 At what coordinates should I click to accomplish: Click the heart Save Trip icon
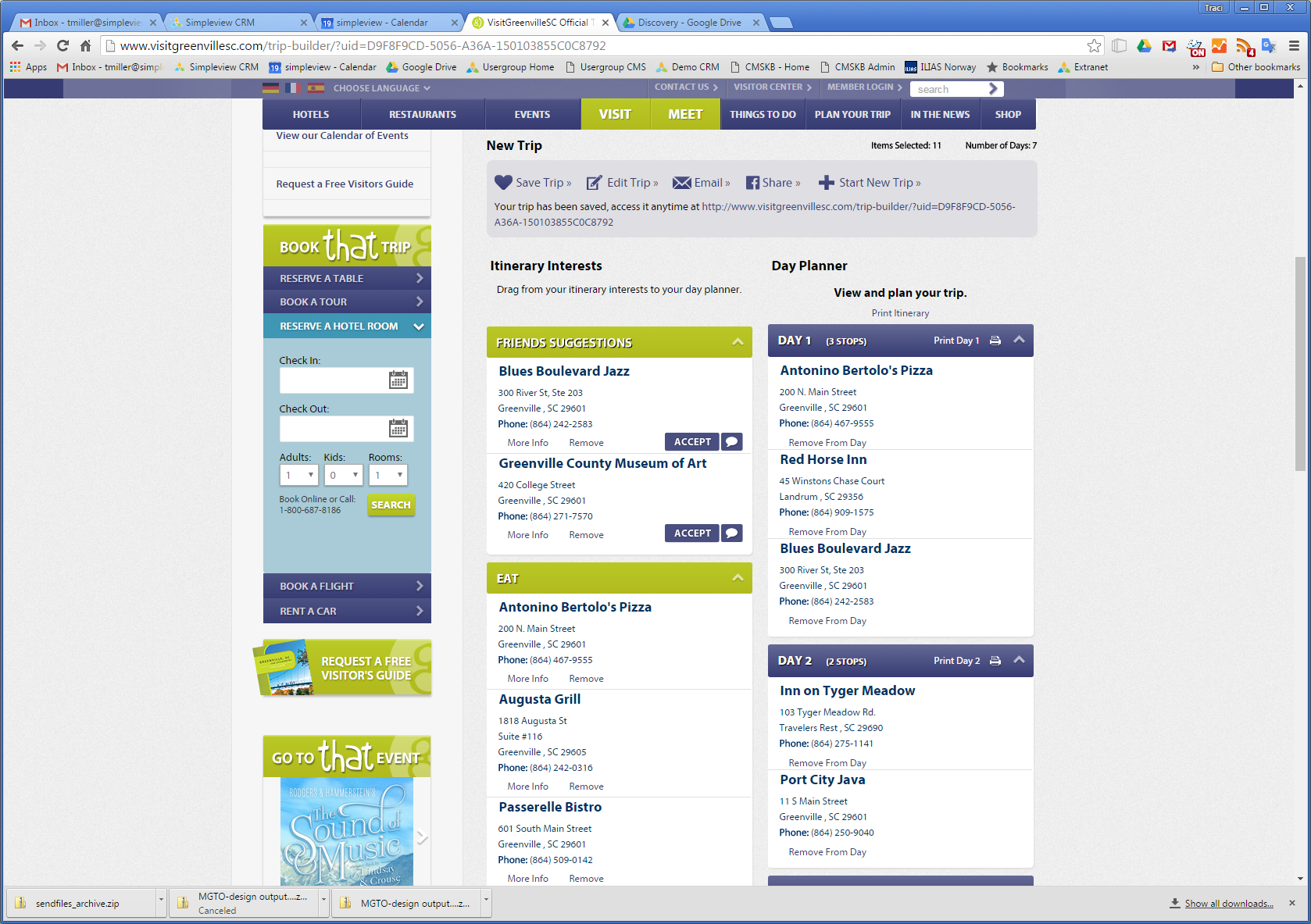tap(503, 182)
